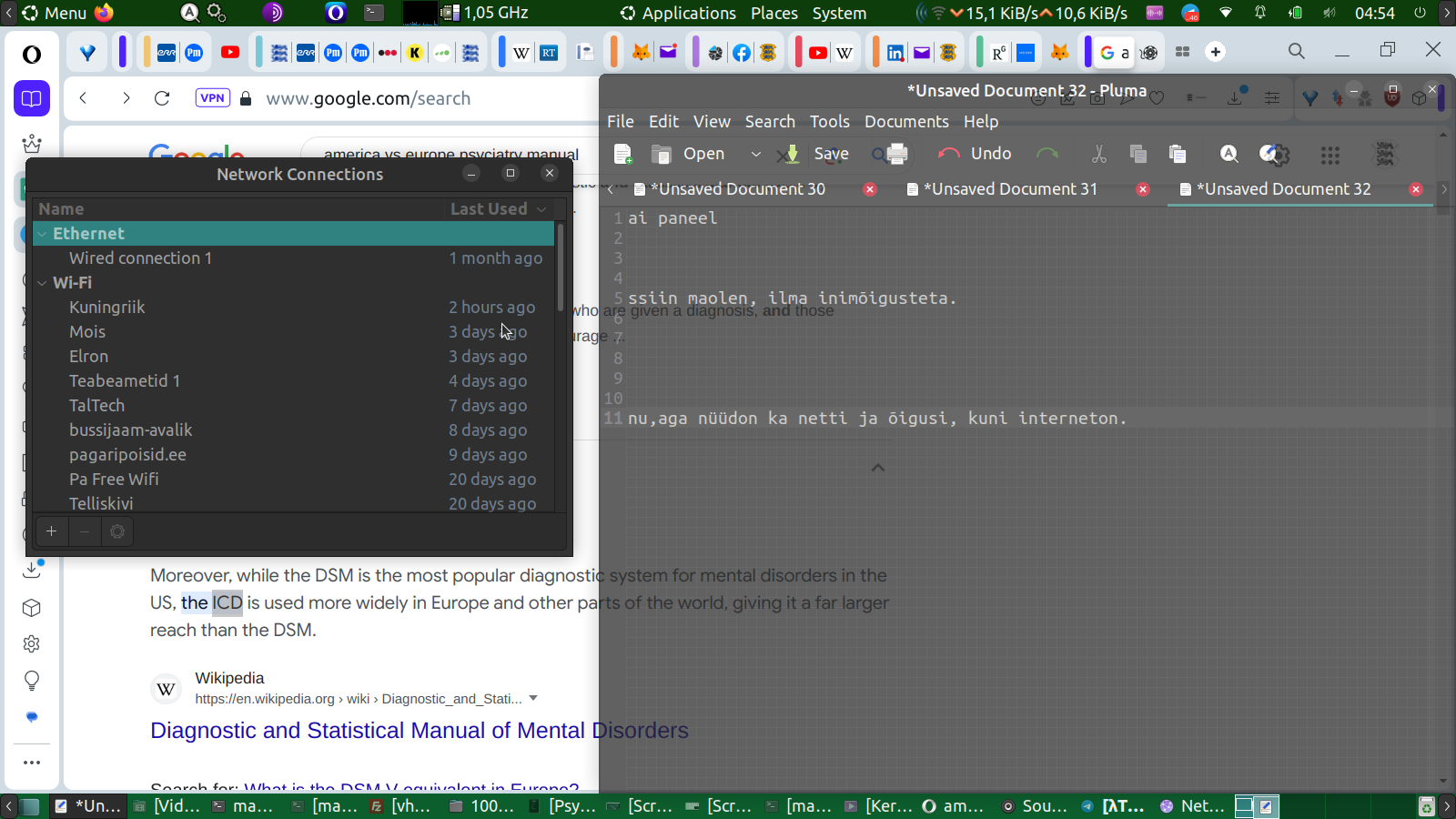This screenshot has height=819, width=1456.
Task: Click the Undo arrow icon in Pluma
Action: pyautogui.click(x=949, y=154)
